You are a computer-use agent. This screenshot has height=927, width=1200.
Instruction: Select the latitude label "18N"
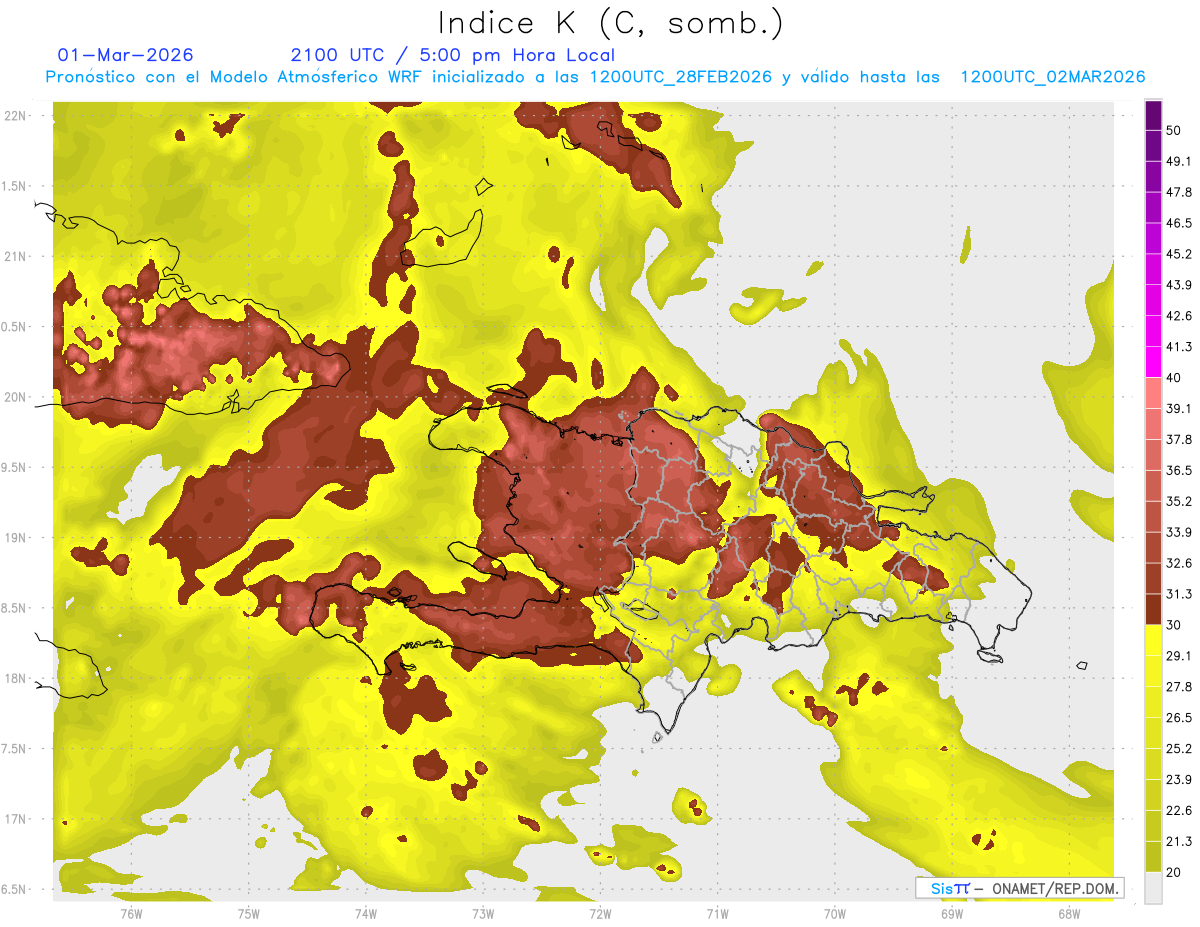16,678
